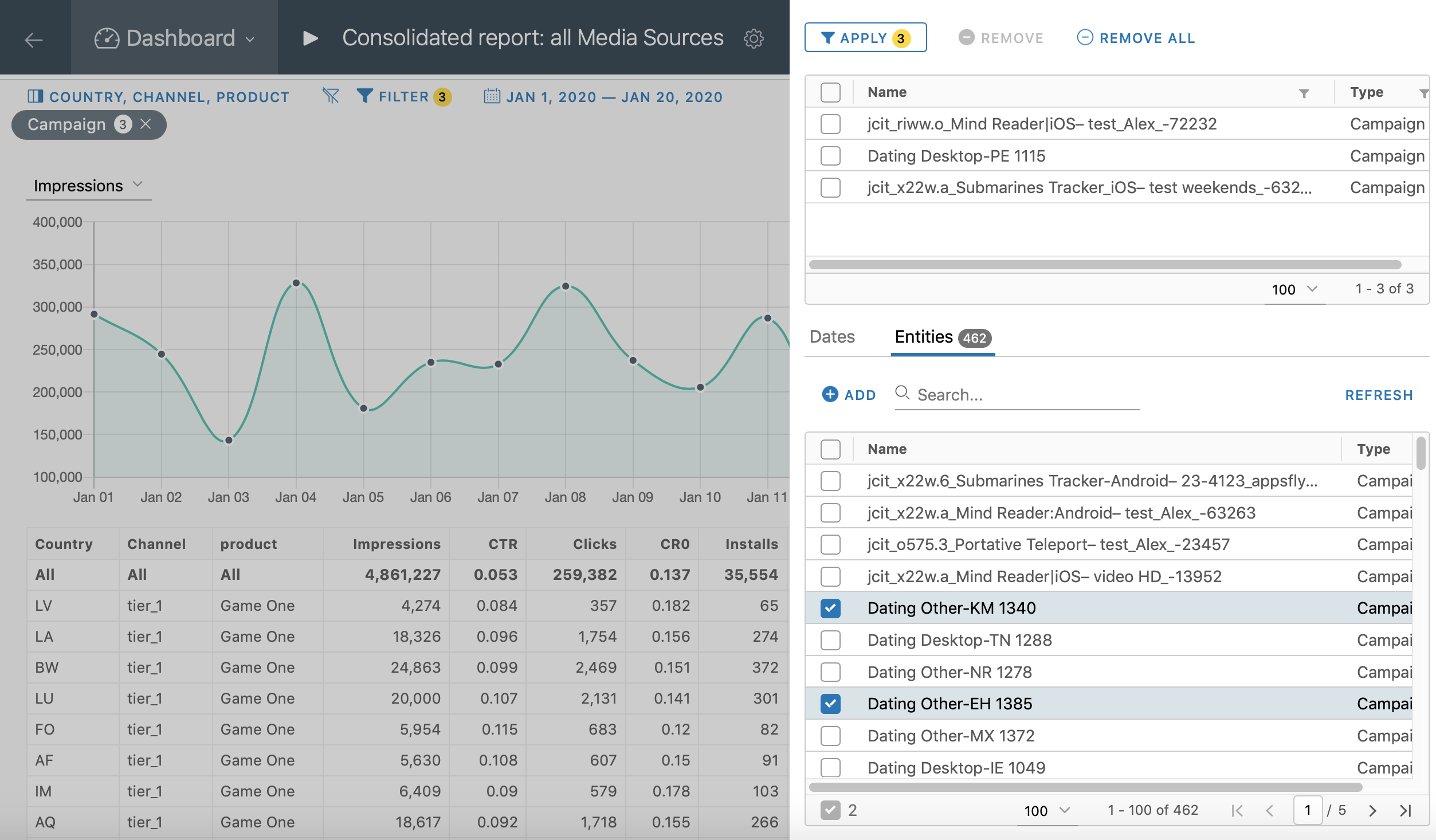Click the play triangle before report title
This screenshot has height=840, width=1436.
(310, 38)
